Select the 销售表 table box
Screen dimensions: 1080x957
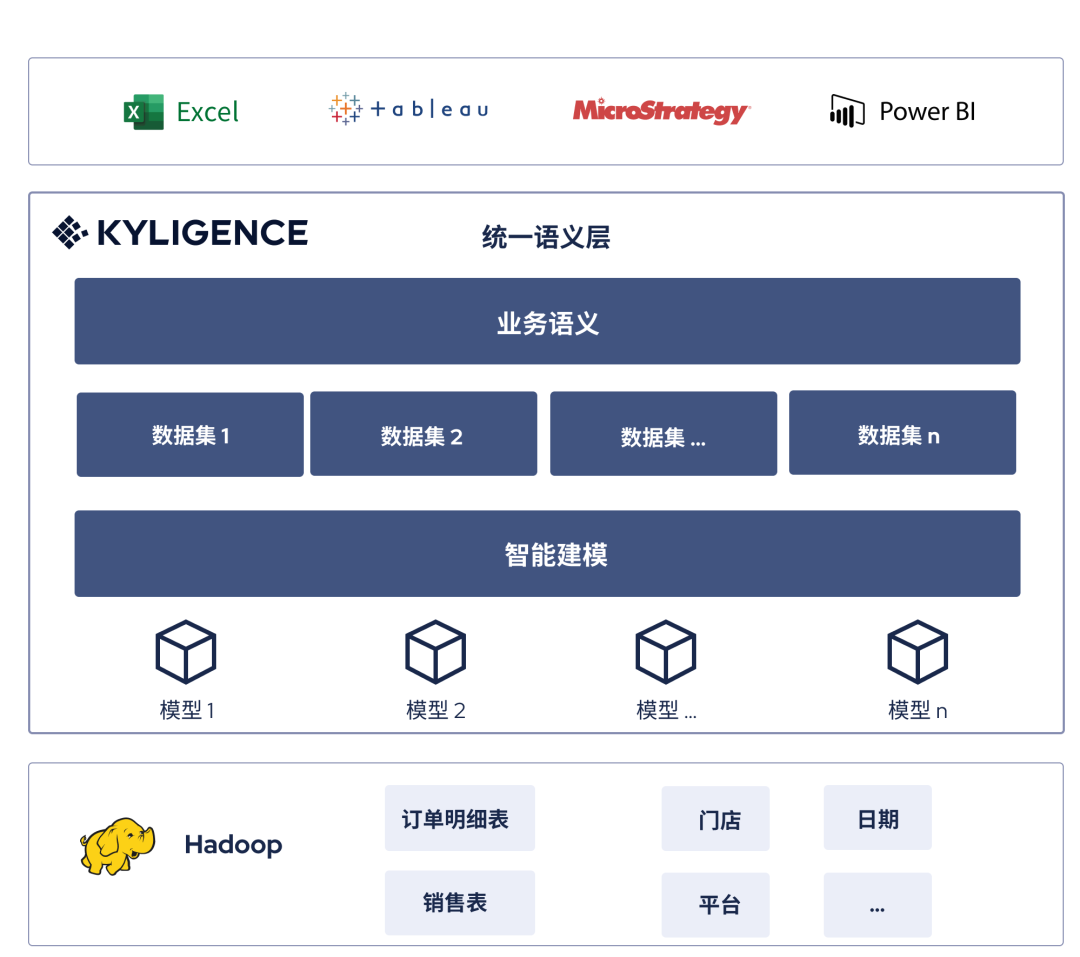459,903
